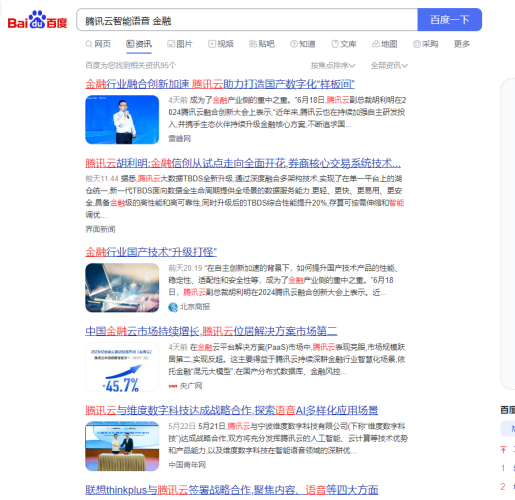Click the 采购 icon before its label
Viewport: 515px width, 500px height.
[417, 44]
